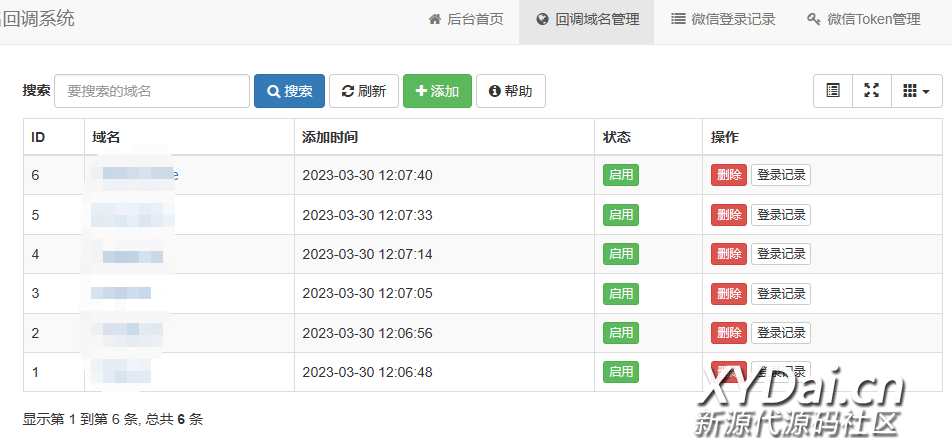The height and width of the screenshot is (443, 952).
Task: Click the fullscreen expand icon
Action: 871,91
